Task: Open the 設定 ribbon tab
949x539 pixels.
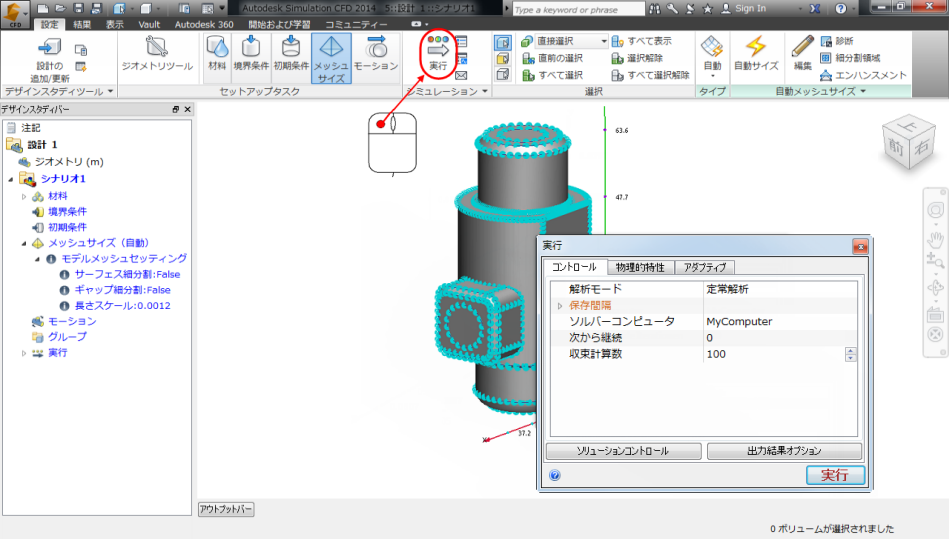Action: [x=50, y=24]
